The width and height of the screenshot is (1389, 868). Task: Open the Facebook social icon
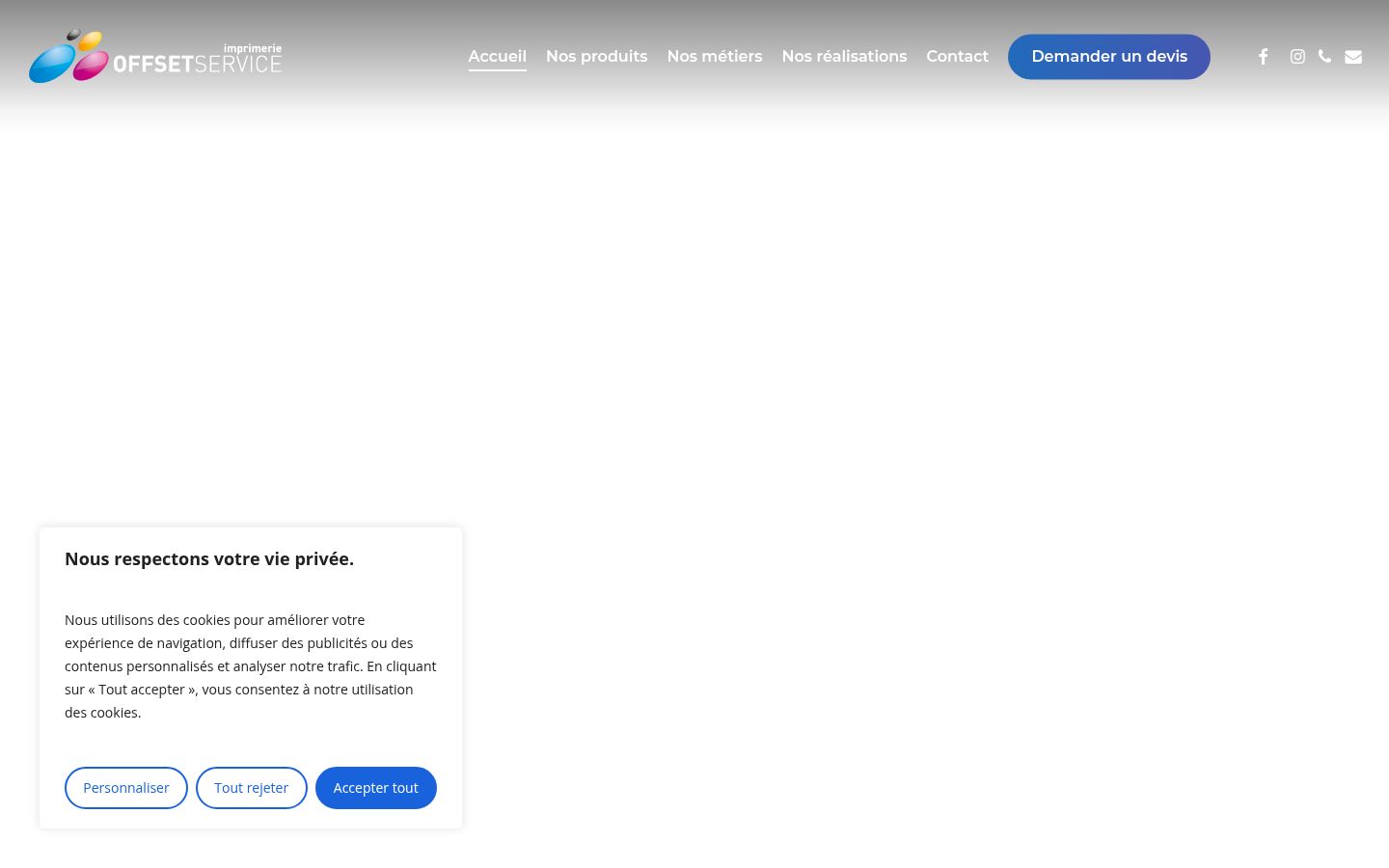(x=1263, y=57)
